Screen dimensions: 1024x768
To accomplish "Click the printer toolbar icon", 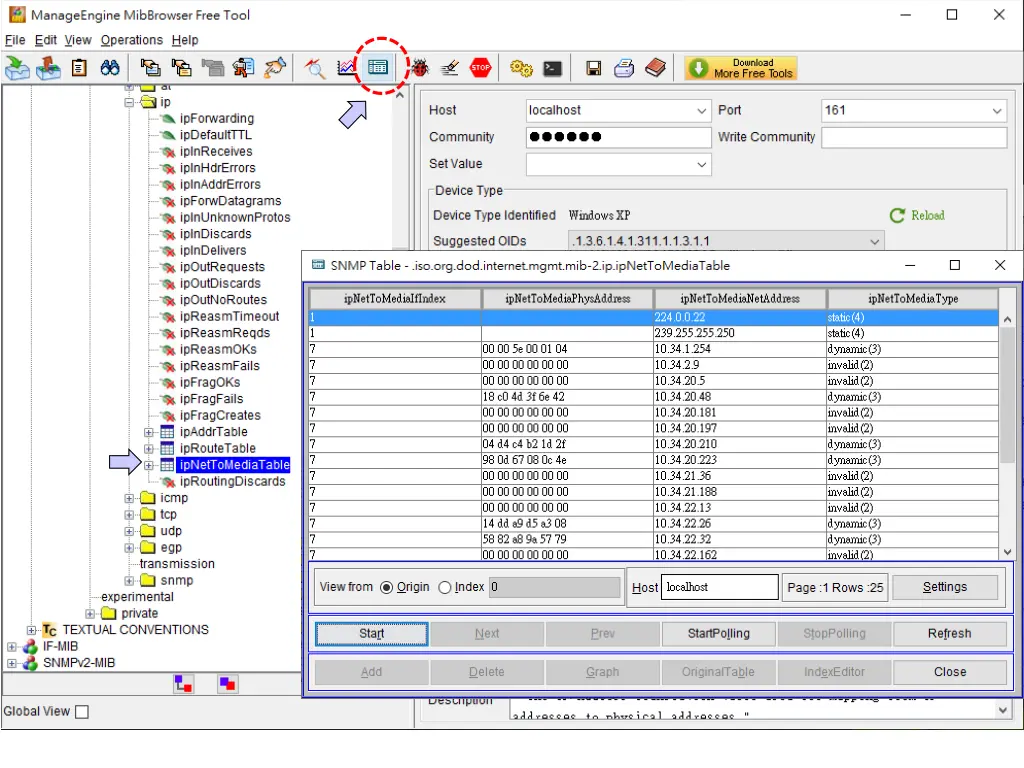I will (624, 68).
